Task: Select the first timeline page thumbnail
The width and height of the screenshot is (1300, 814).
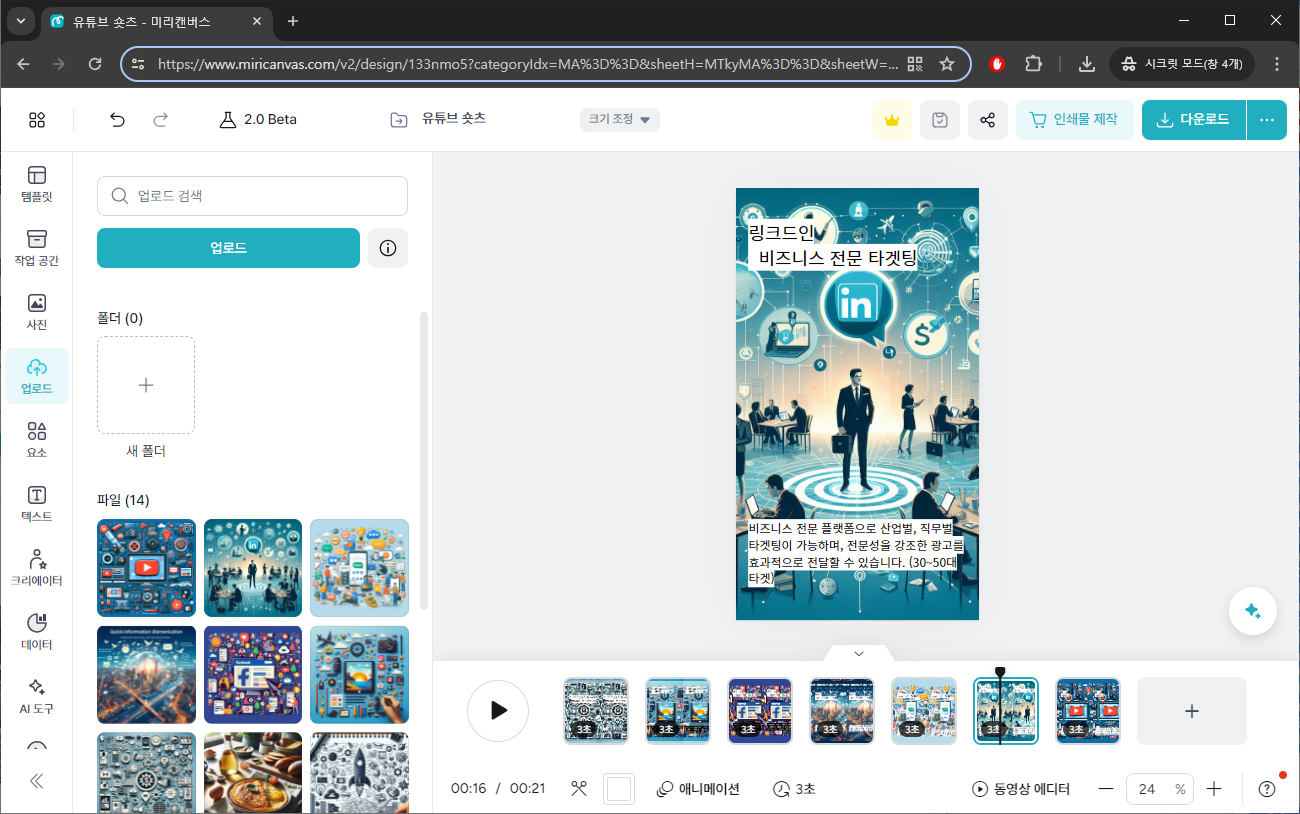Action: click(596, 711)
